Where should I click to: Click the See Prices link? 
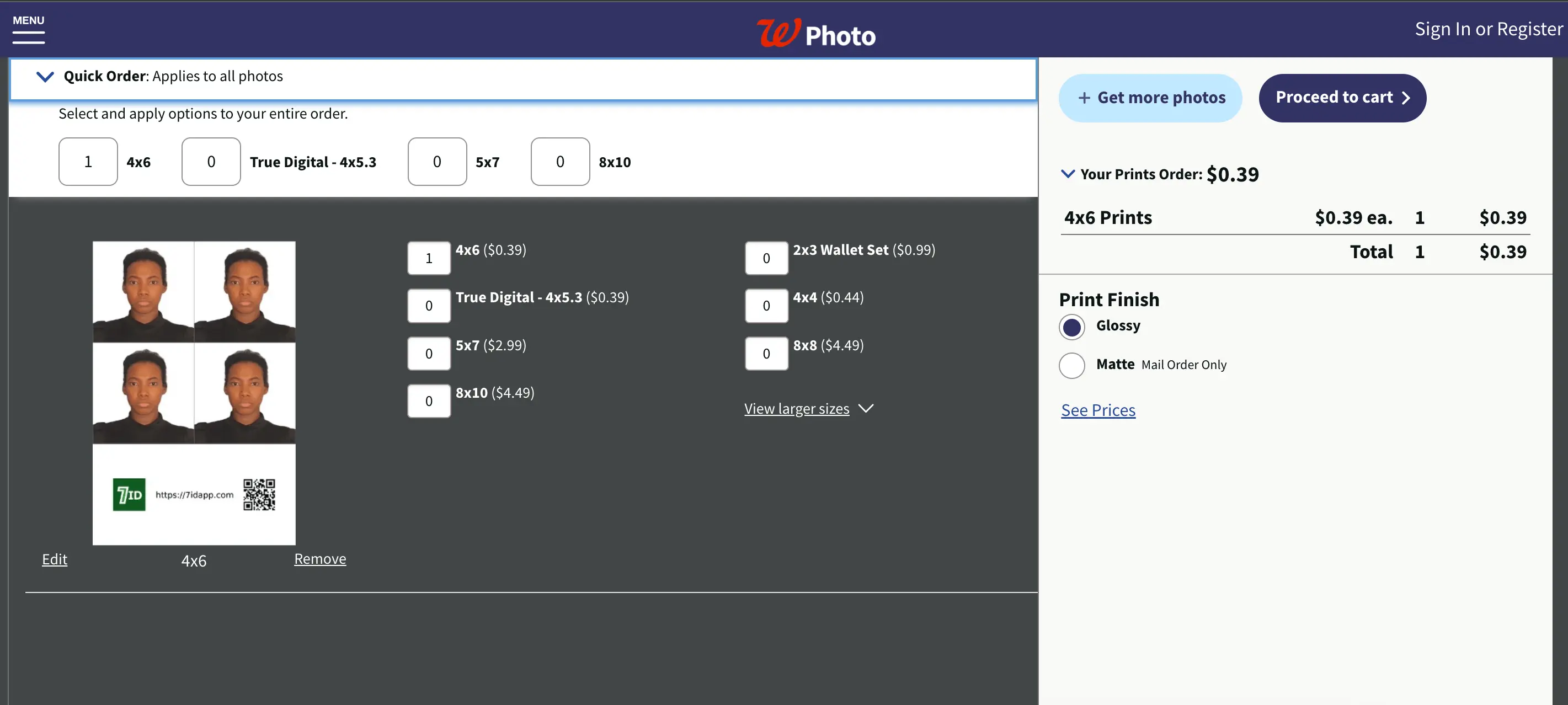(1098, 410)
